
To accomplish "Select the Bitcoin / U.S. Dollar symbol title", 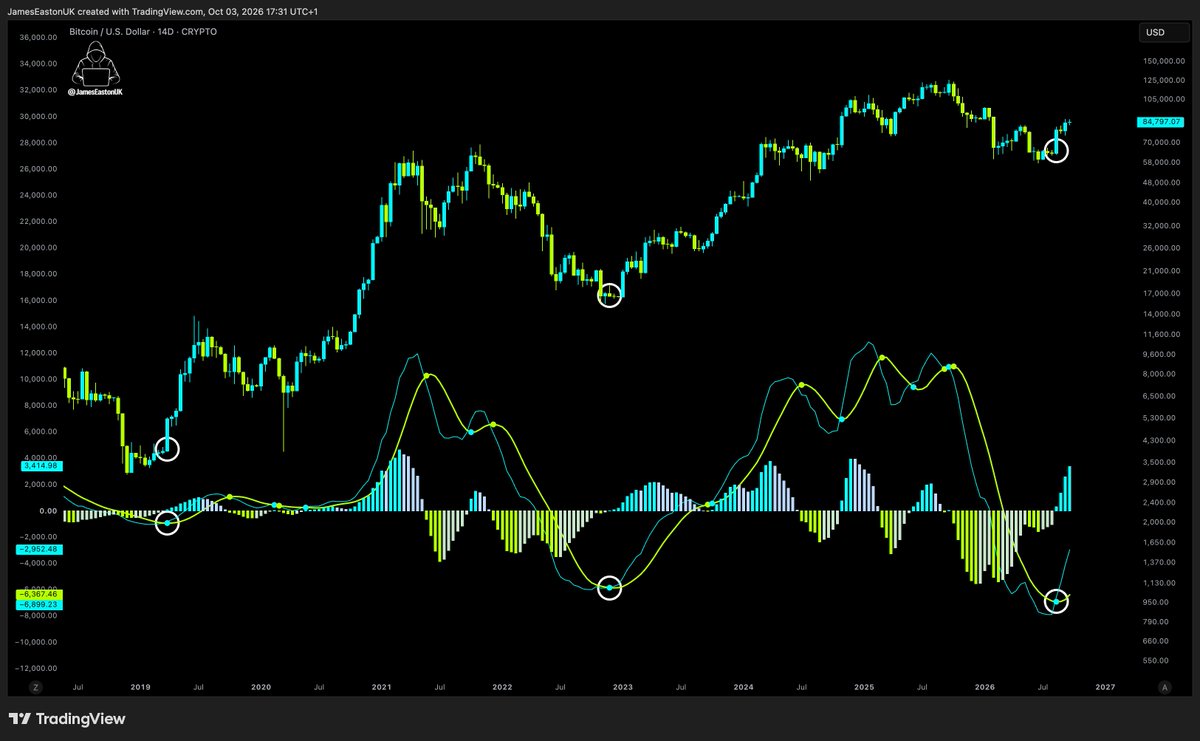I will [x=111, y=32].
